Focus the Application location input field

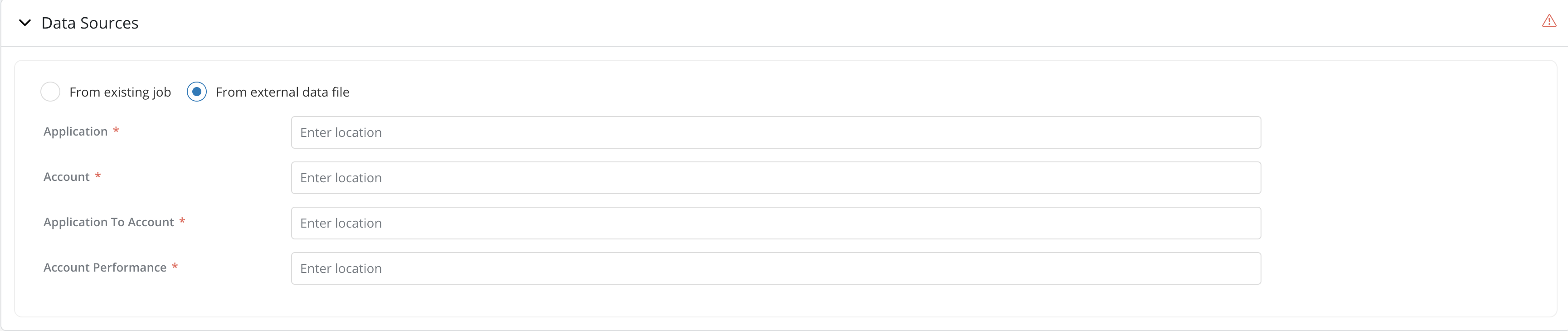pos(775,133)
